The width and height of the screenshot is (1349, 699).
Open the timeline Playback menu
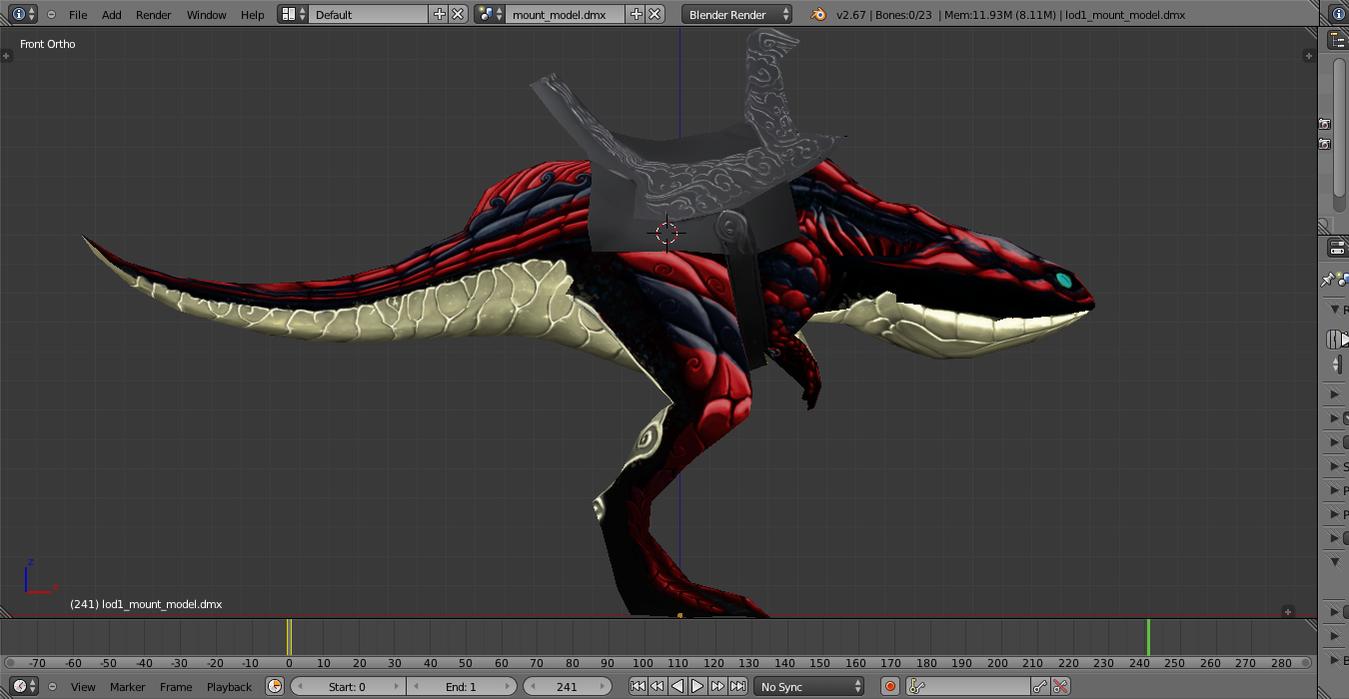pyautogui.click(x=229, y=687)
